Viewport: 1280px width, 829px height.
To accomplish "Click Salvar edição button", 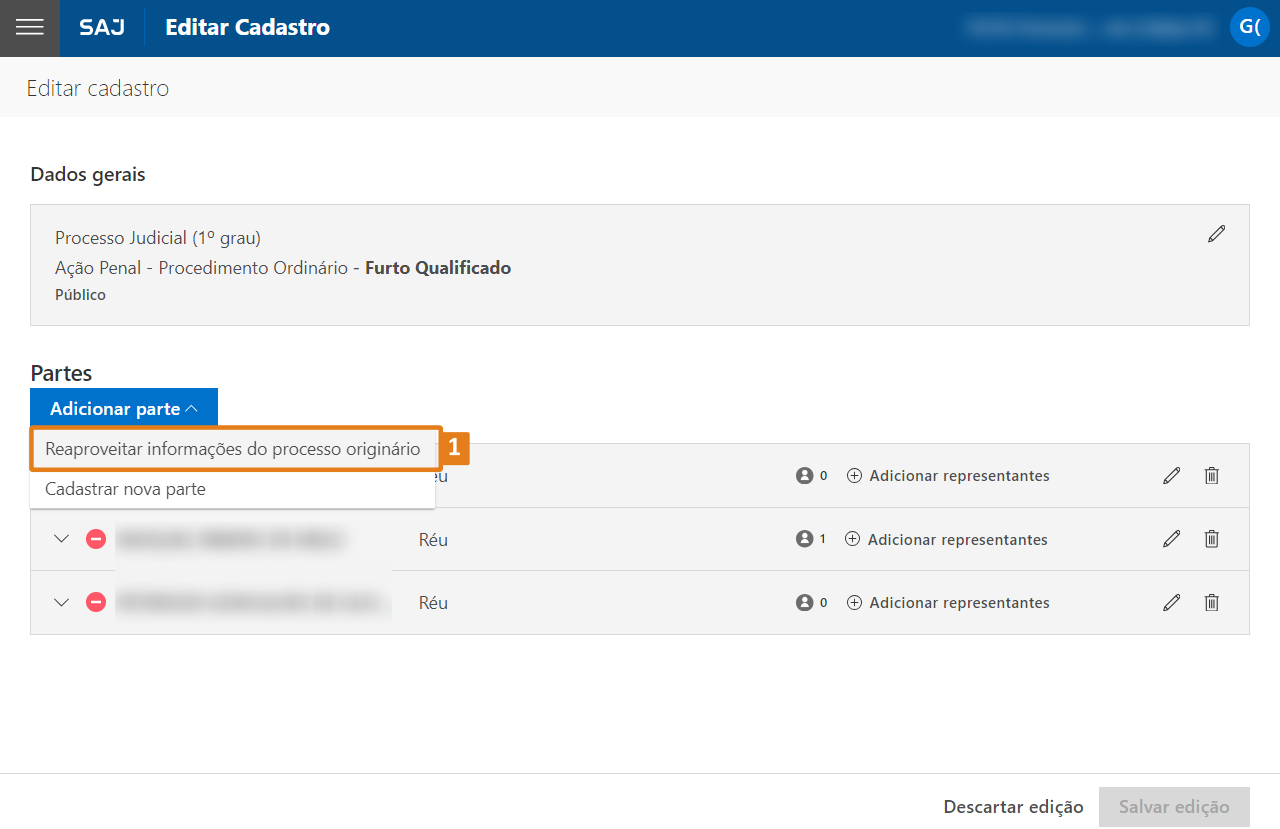I will click(1174, 807).
